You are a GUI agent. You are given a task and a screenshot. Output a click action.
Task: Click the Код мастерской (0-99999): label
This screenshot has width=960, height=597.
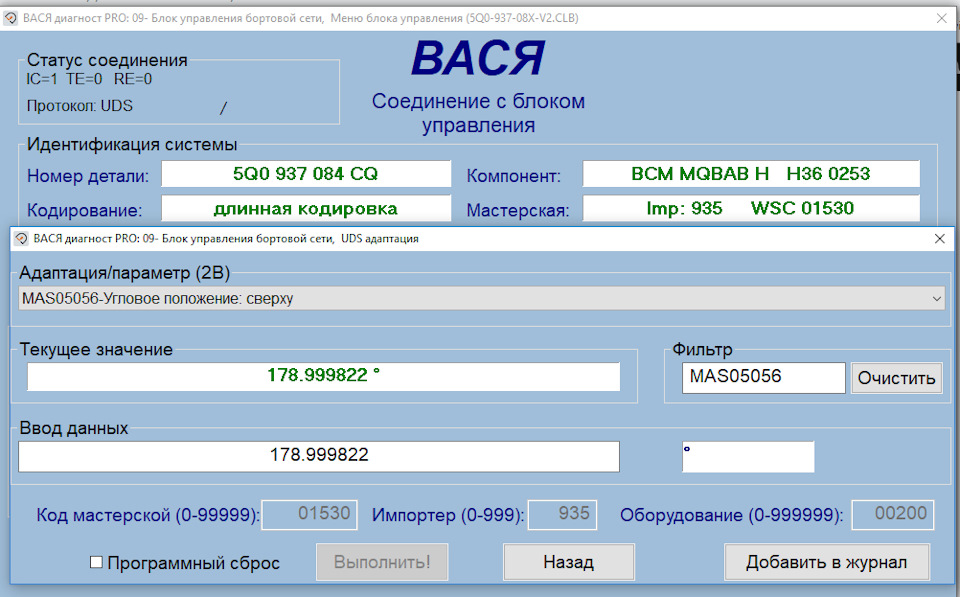pyautogui.click(x=148, y=515)
